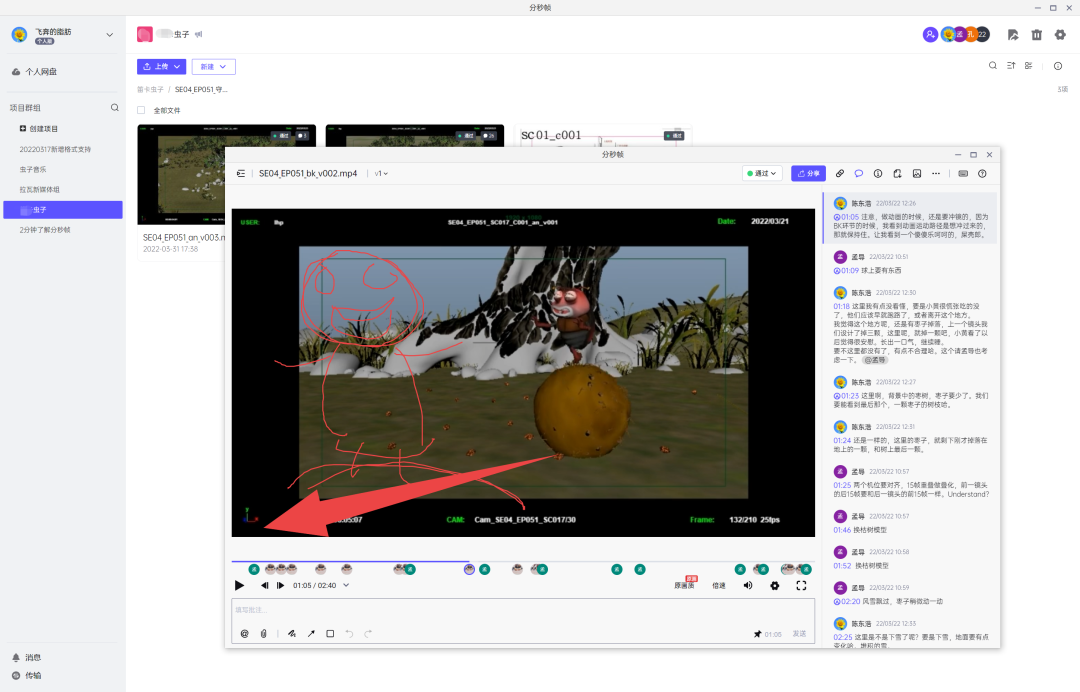Select the arrow annotation tool
Viewport: 1080px width, 692px height.
(311, 633)
